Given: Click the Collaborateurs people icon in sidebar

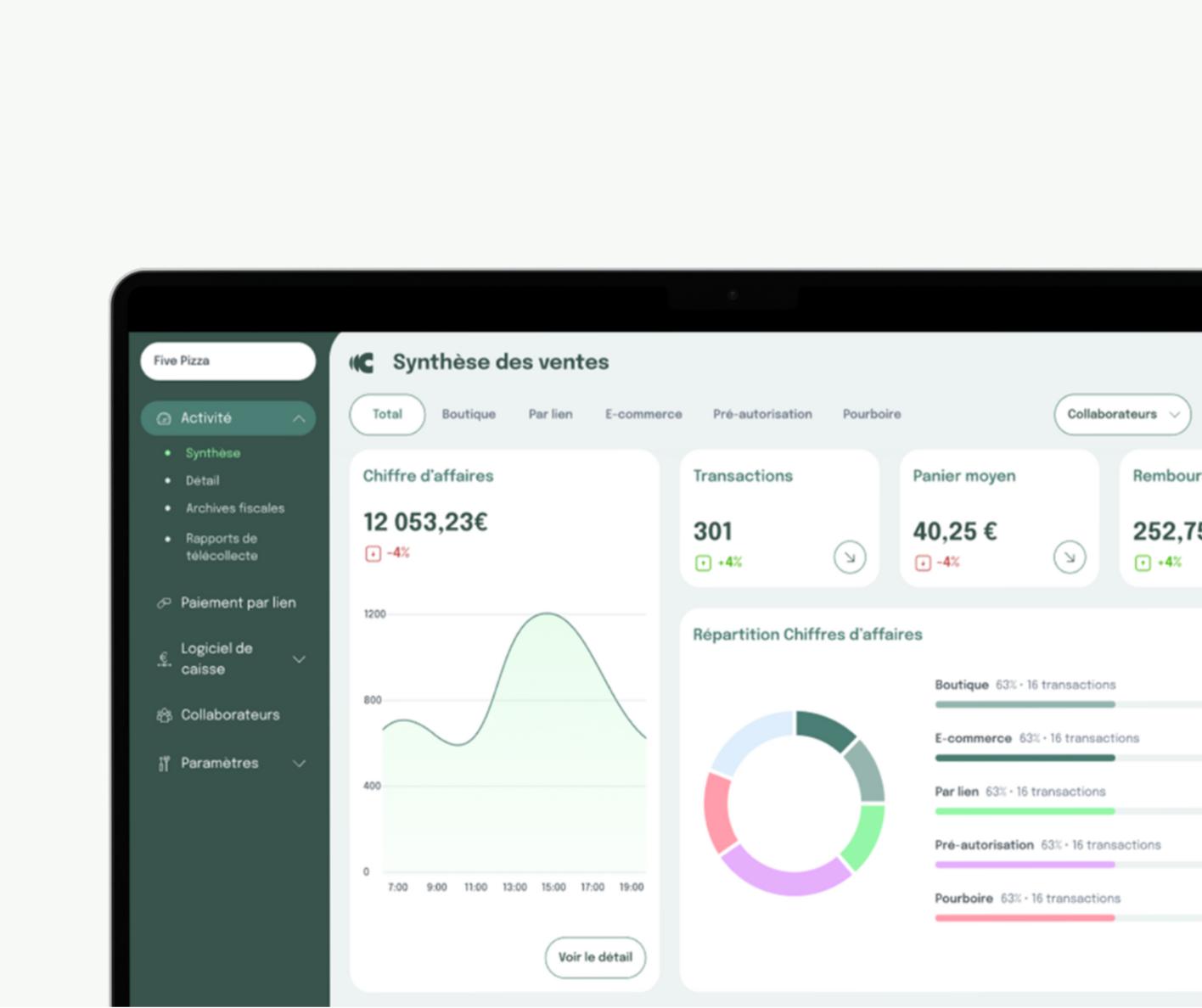Looking at the screenshot, I should click(164, 715).
